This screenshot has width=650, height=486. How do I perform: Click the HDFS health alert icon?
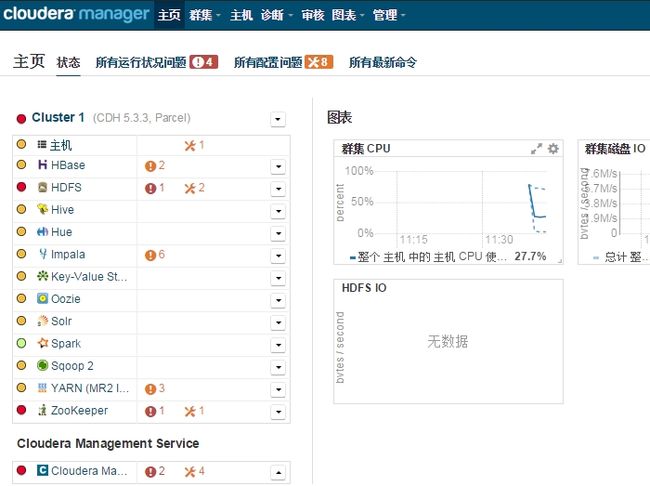[x=150, y=188]
